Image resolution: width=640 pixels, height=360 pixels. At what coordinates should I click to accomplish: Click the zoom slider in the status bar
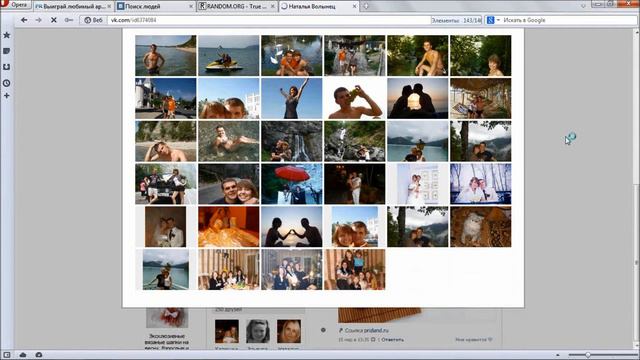(602, 355)
